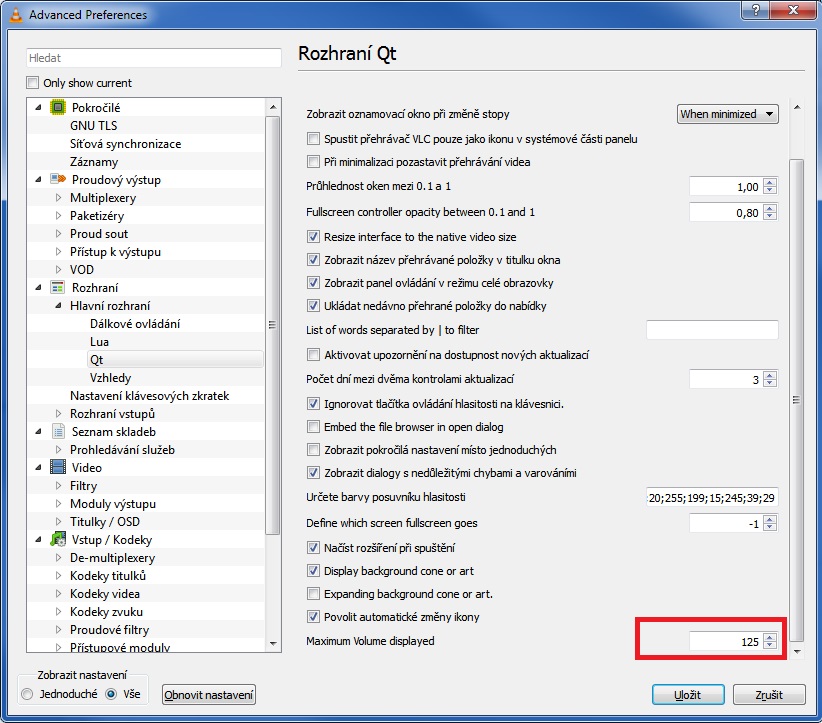
Task: Click the Proudový výstup stream icon
Action: pos(58,179)
